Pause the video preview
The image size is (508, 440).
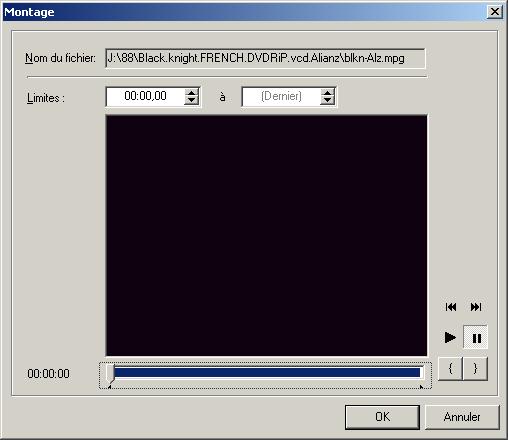coord(476,337)
